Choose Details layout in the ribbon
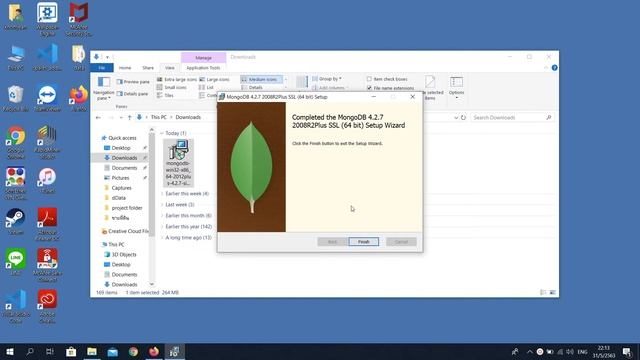Viewport: 640px width, 360px height. [252, 87]
